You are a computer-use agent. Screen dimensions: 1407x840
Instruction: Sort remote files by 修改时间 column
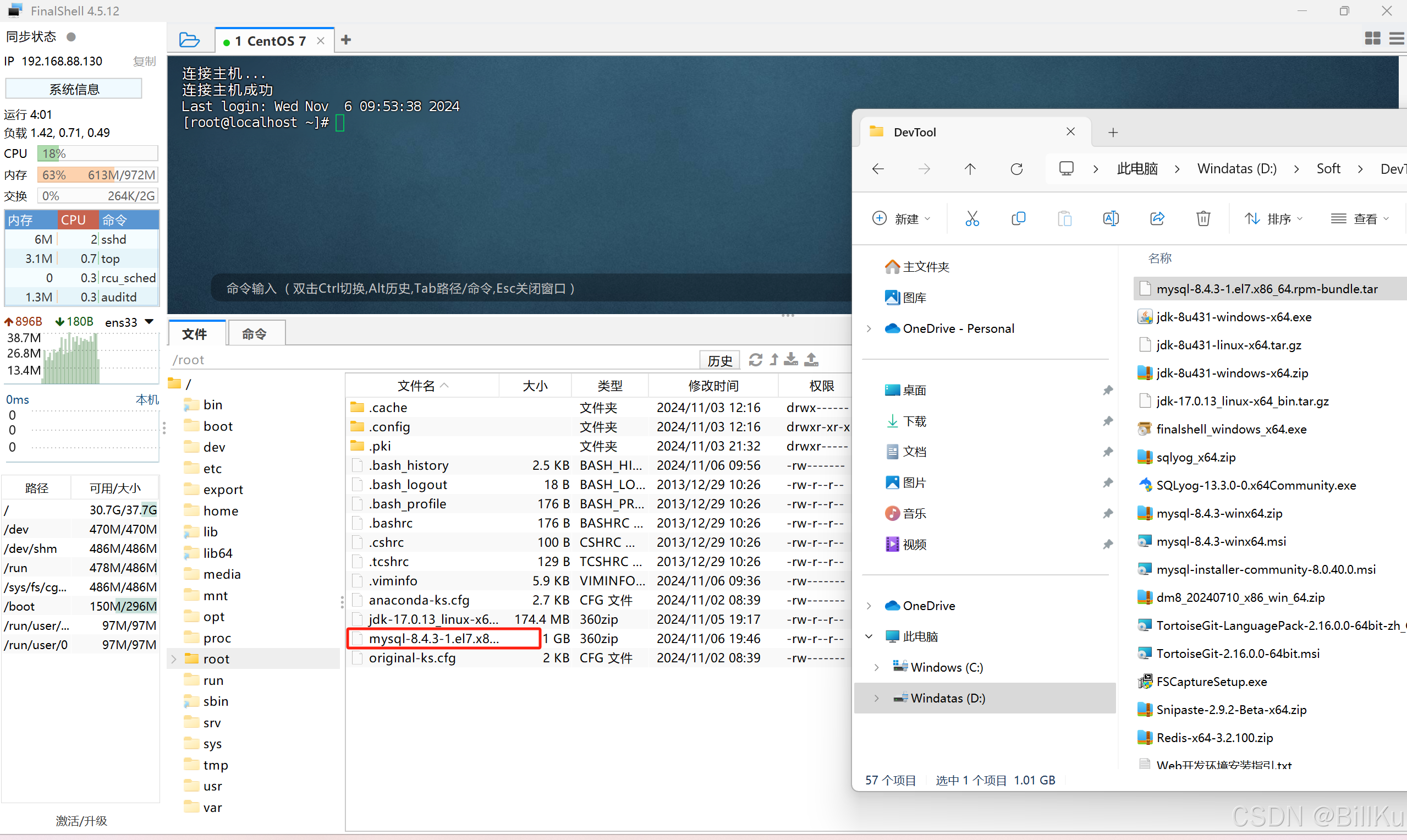(713, 386)
